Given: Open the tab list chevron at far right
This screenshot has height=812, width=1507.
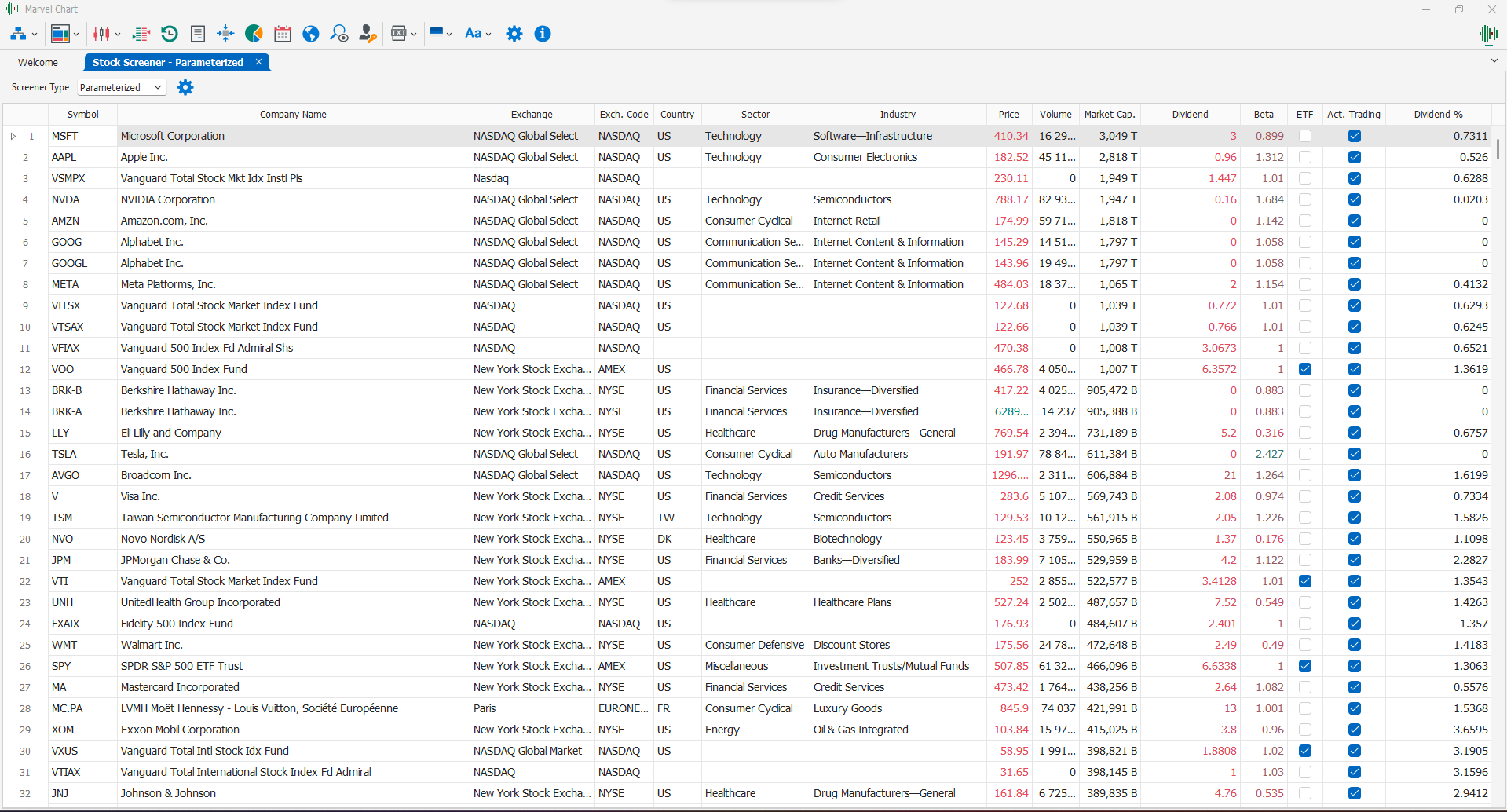Looking at the screenshot, I should click(x=1494, y=60).
